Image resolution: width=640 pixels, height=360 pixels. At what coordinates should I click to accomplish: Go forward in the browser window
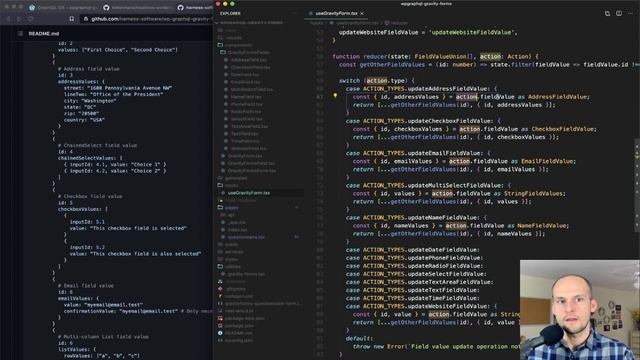point(19,19)
